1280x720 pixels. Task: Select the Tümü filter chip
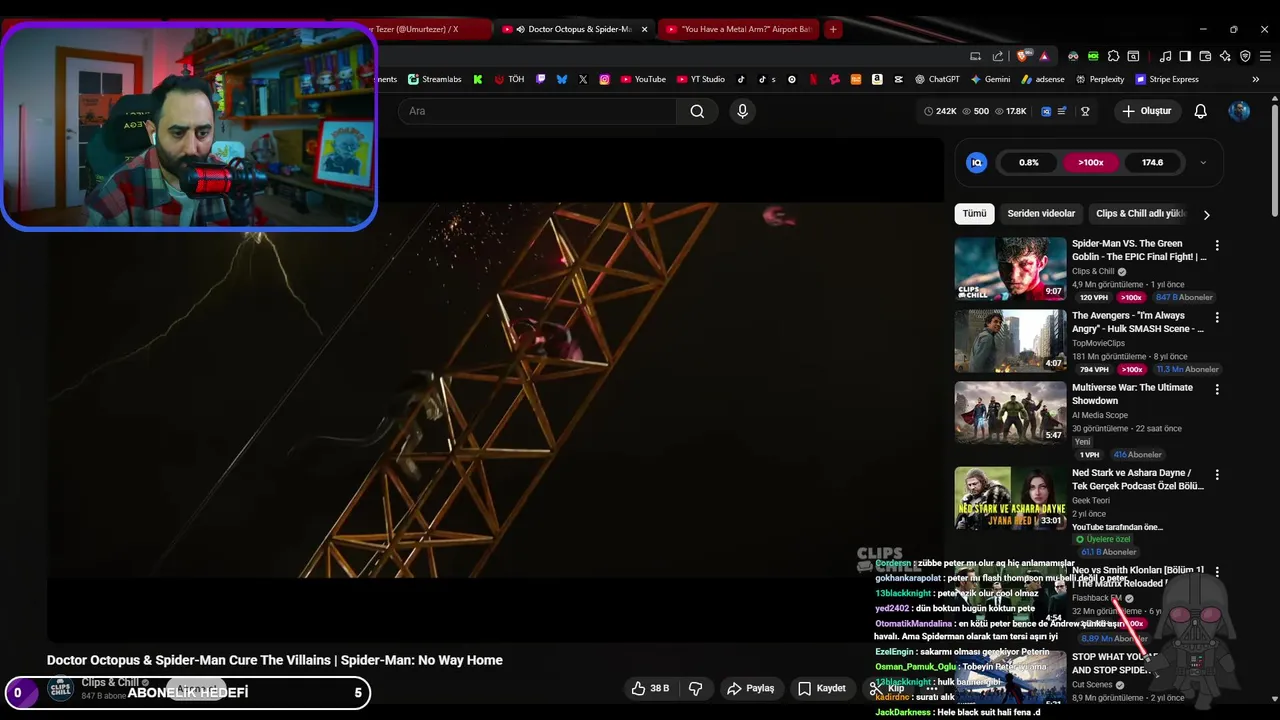point(974,214)
